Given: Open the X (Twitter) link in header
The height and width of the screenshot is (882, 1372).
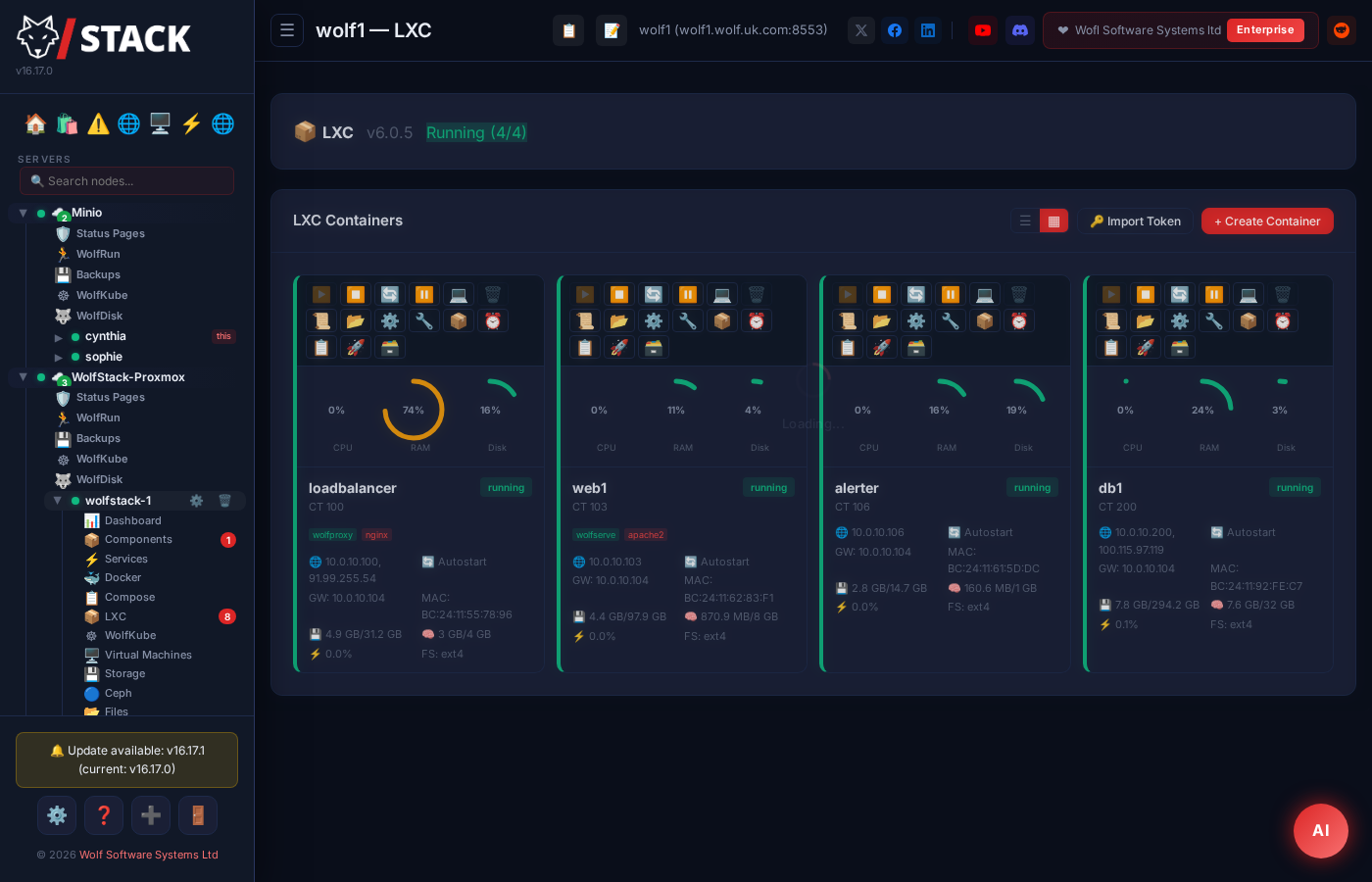Looking at the screenshot, I should tap(861, 30).
